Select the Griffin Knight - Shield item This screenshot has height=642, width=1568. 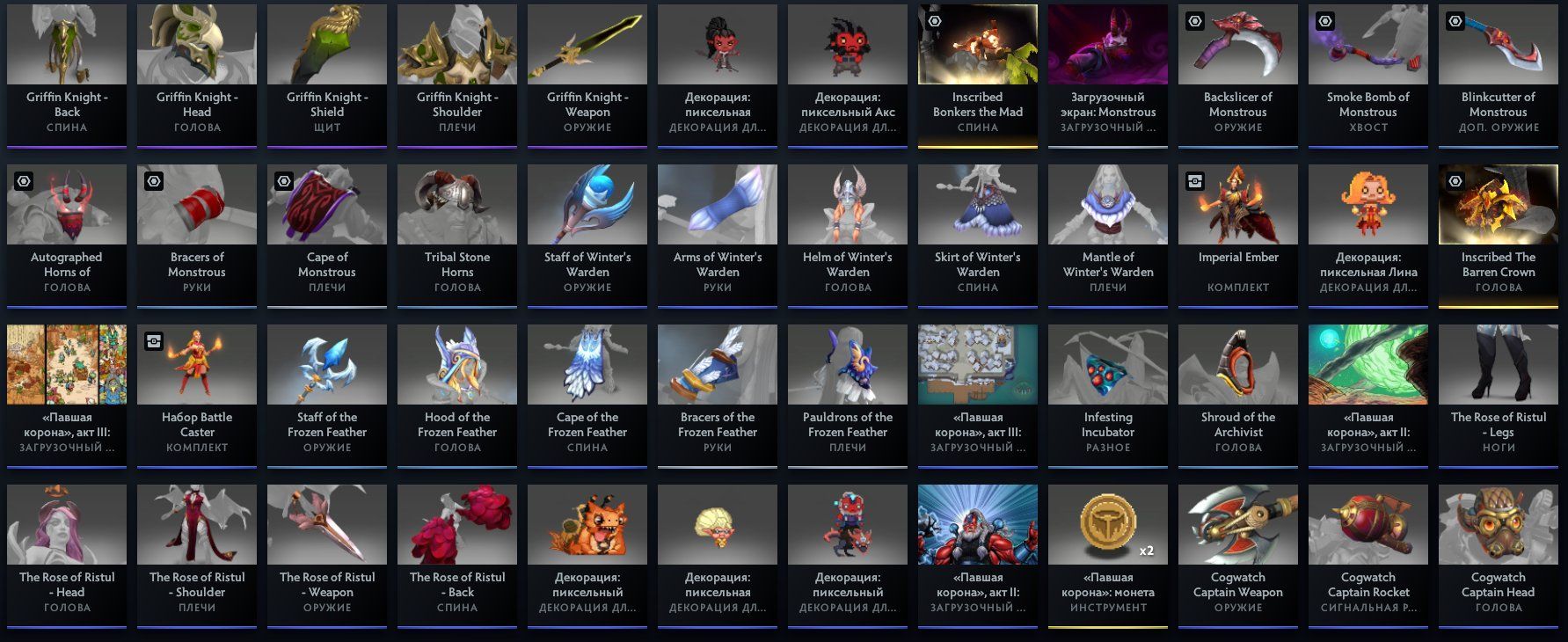tap(327, 76)
